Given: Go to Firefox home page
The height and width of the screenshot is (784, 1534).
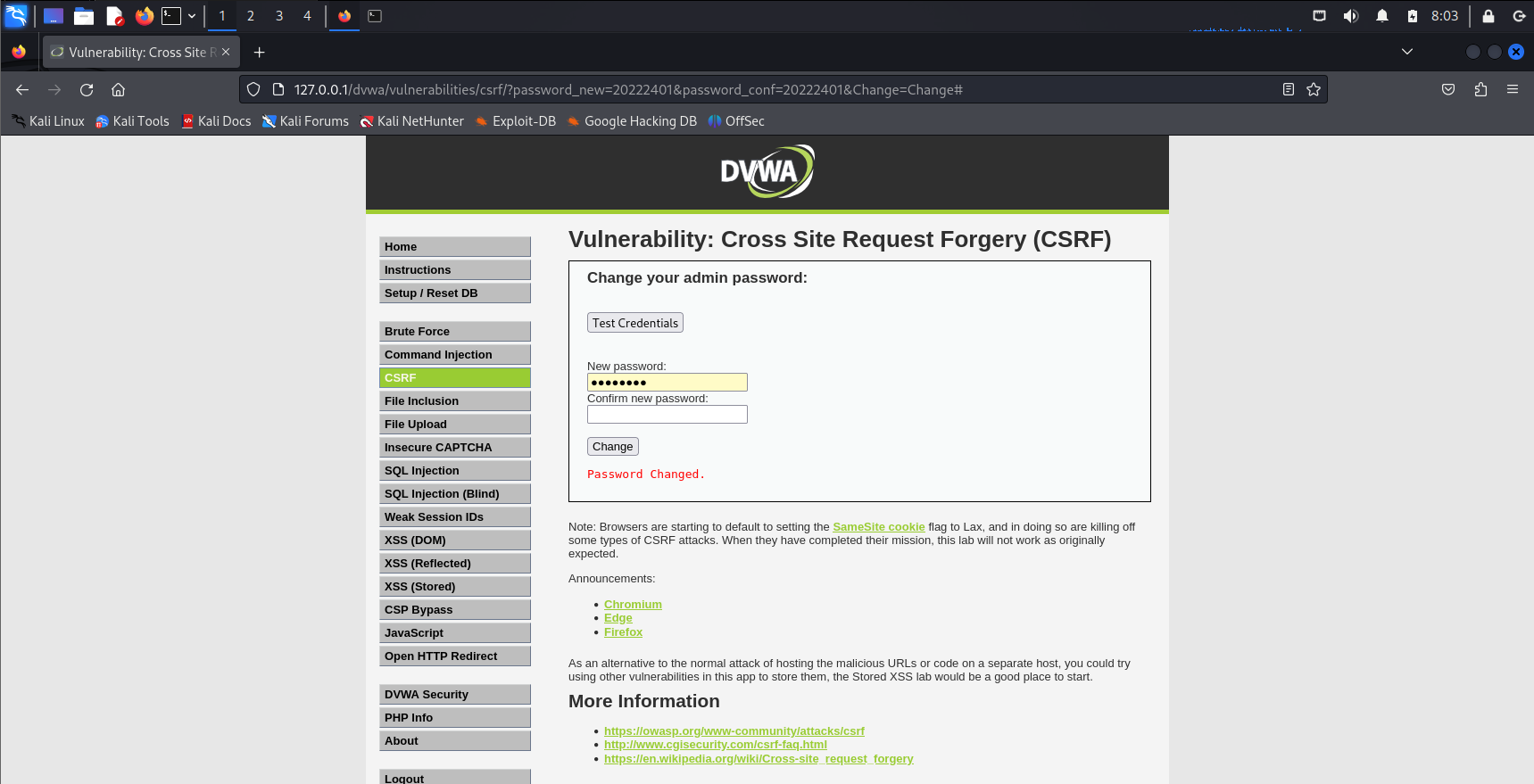Looking at the screenshot, I should [118, 90].
